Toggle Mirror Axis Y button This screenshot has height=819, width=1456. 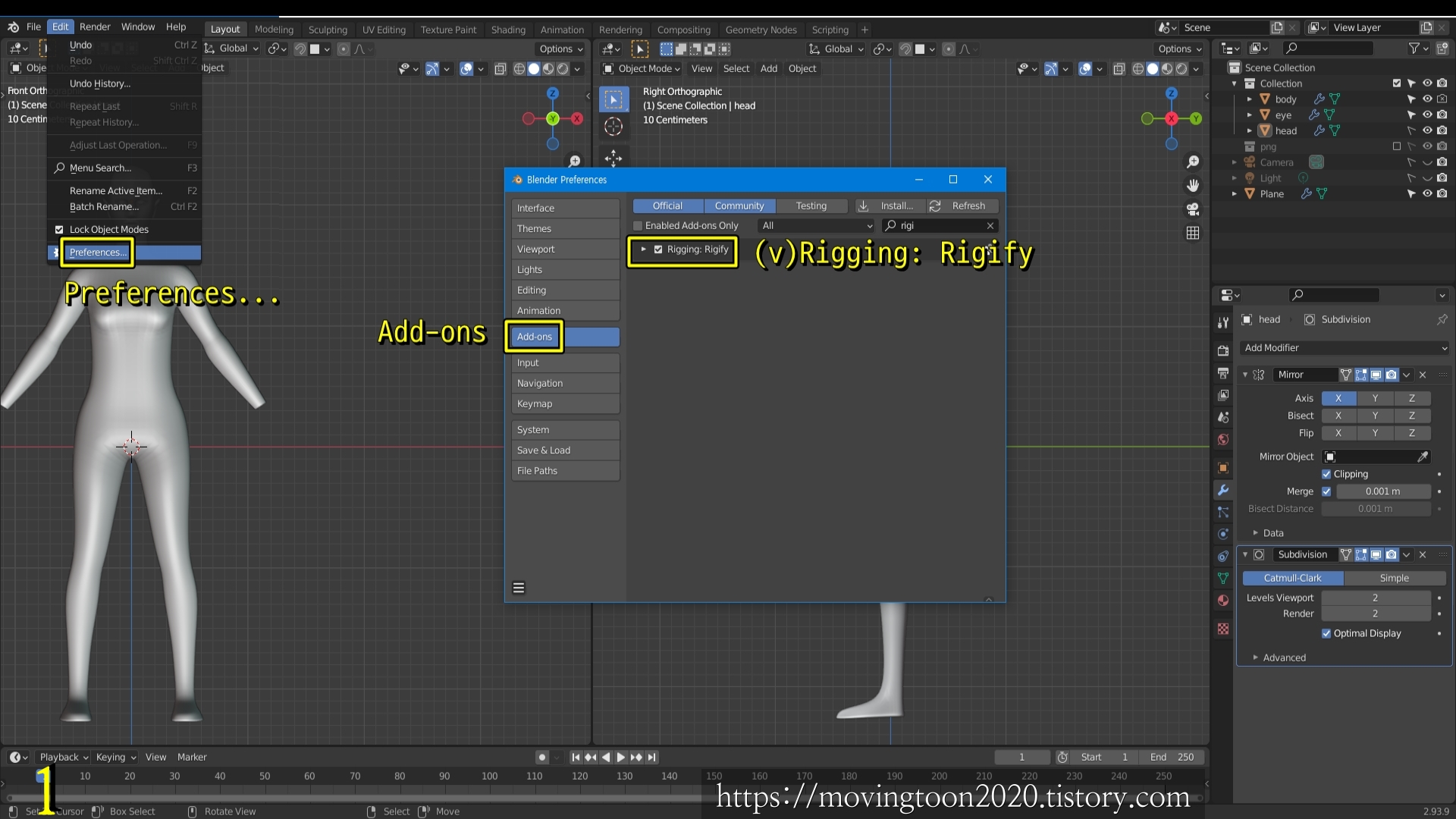pyautogui.click(x=1375, y=398)
